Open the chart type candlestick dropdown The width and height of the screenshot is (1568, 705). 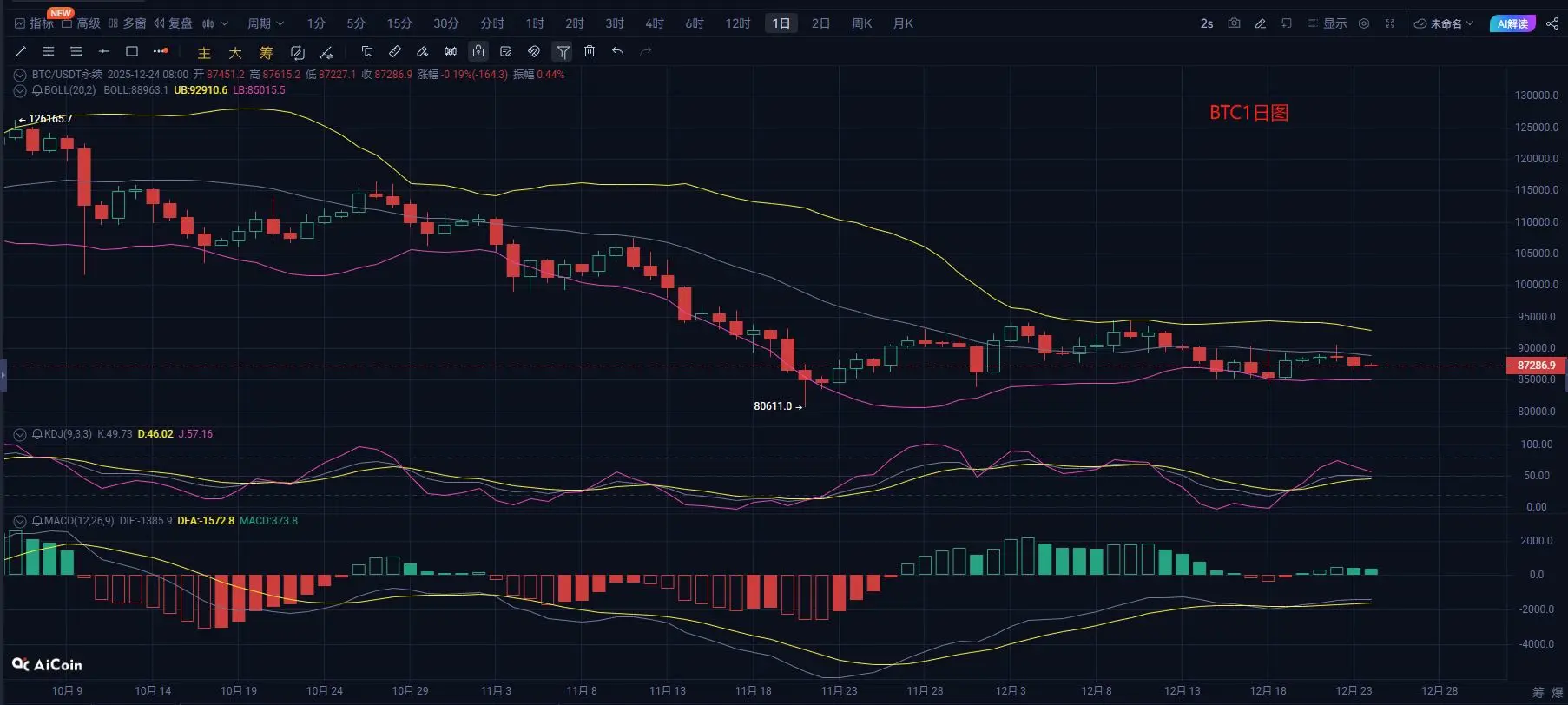(x=214, y=23)
